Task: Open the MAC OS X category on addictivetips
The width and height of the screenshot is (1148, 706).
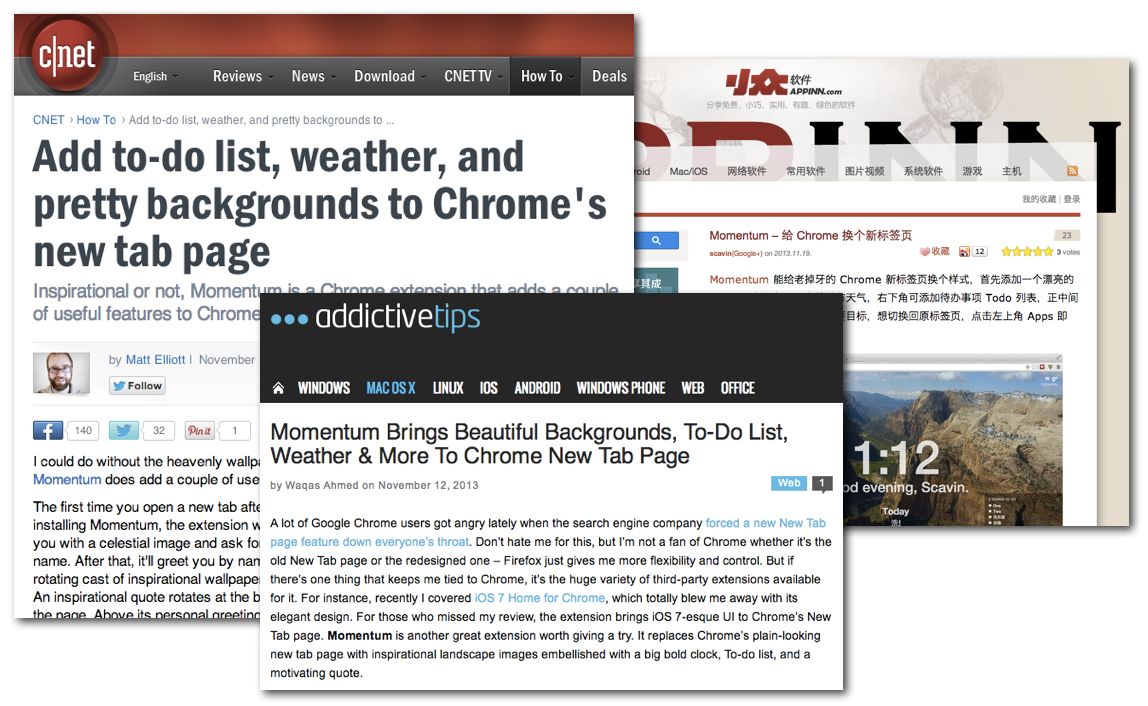Action: coord(391,388)
